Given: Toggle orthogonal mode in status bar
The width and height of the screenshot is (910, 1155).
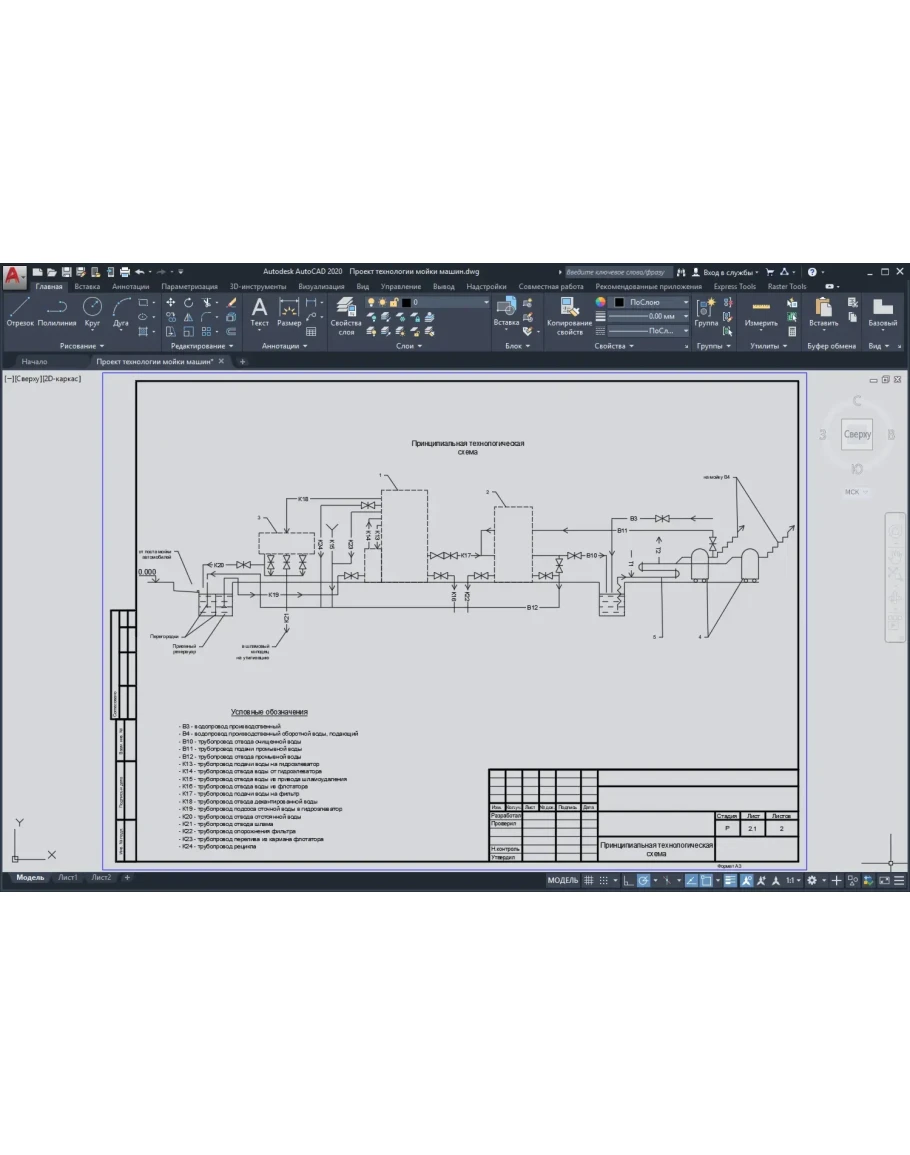Looking at the screenshot, I should tap(628, 881).
